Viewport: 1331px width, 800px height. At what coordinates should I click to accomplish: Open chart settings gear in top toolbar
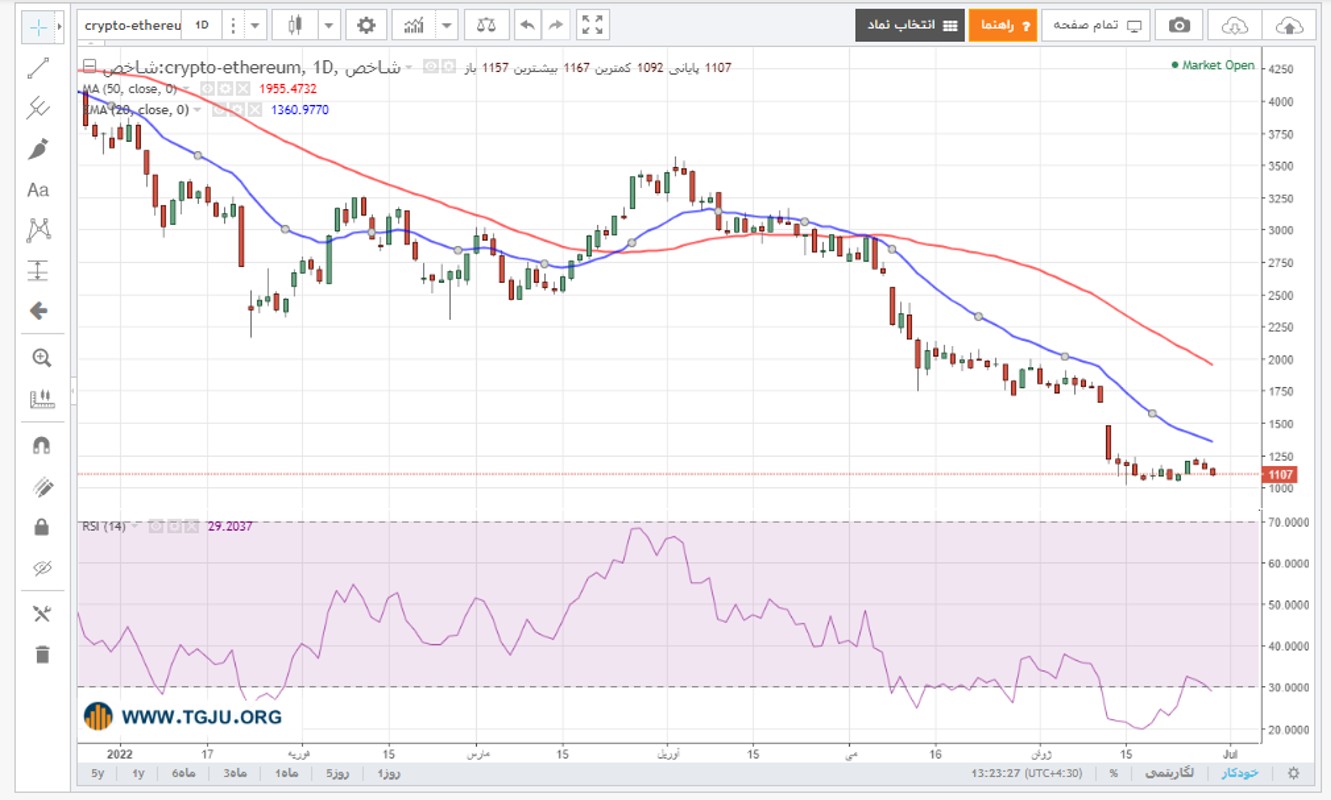[x=367, y=25]
